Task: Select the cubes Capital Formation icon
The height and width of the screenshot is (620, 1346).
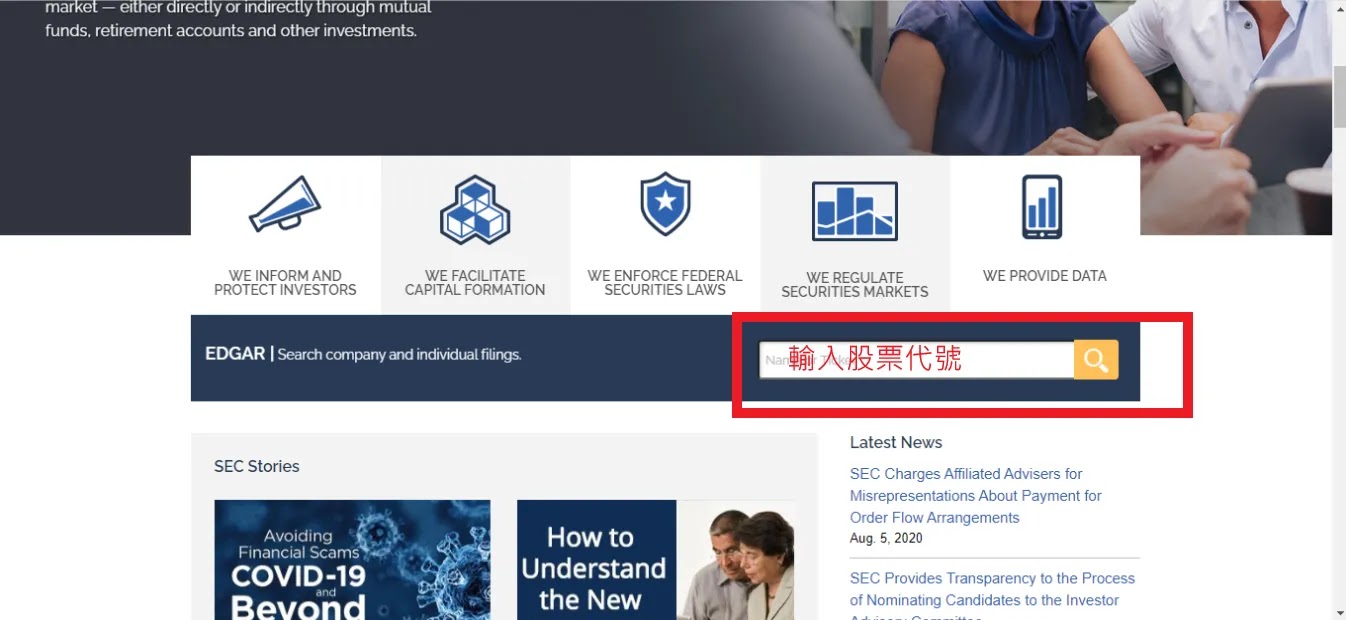Action: (x=475, y=210)
